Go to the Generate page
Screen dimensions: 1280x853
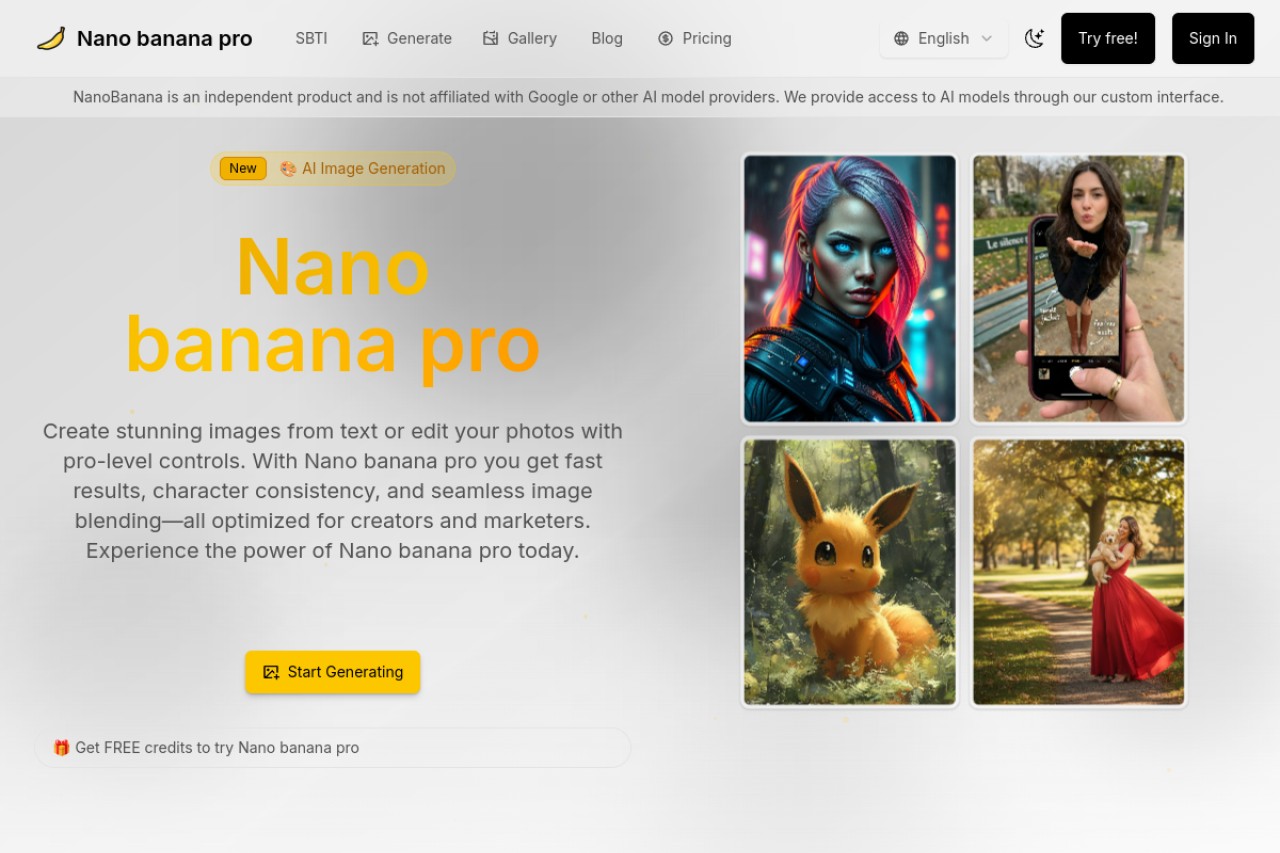tap(407, 38)
